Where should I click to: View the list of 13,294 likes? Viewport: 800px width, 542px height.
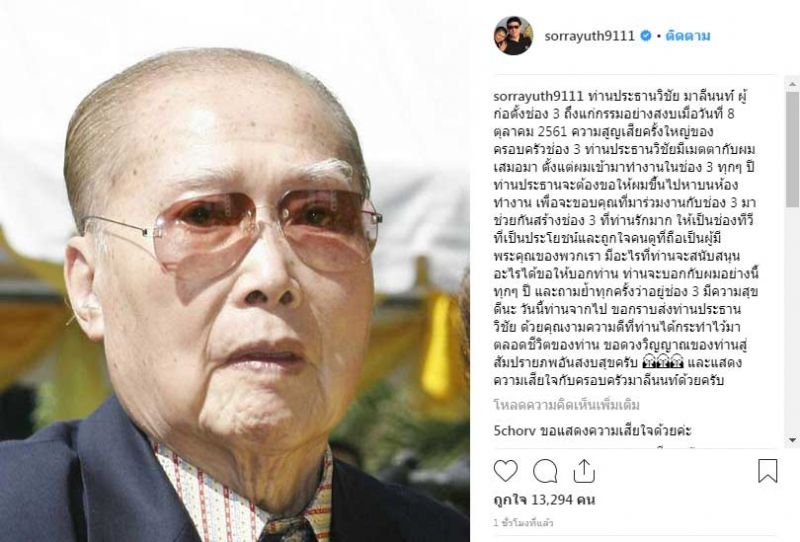[544, 500]
